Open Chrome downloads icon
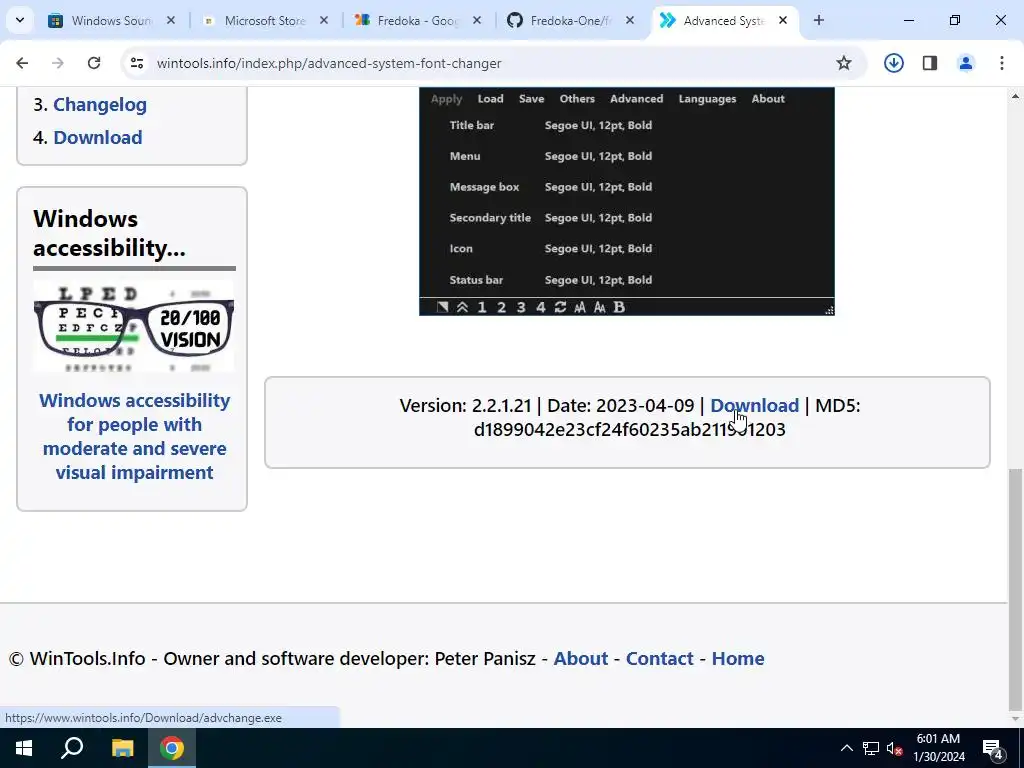Screen dimensions: 1024x768 tap(893, 63)
